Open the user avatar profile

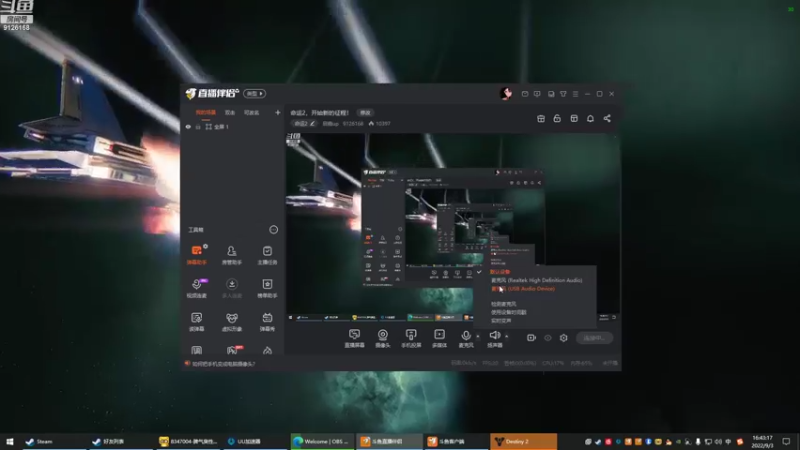506,93
